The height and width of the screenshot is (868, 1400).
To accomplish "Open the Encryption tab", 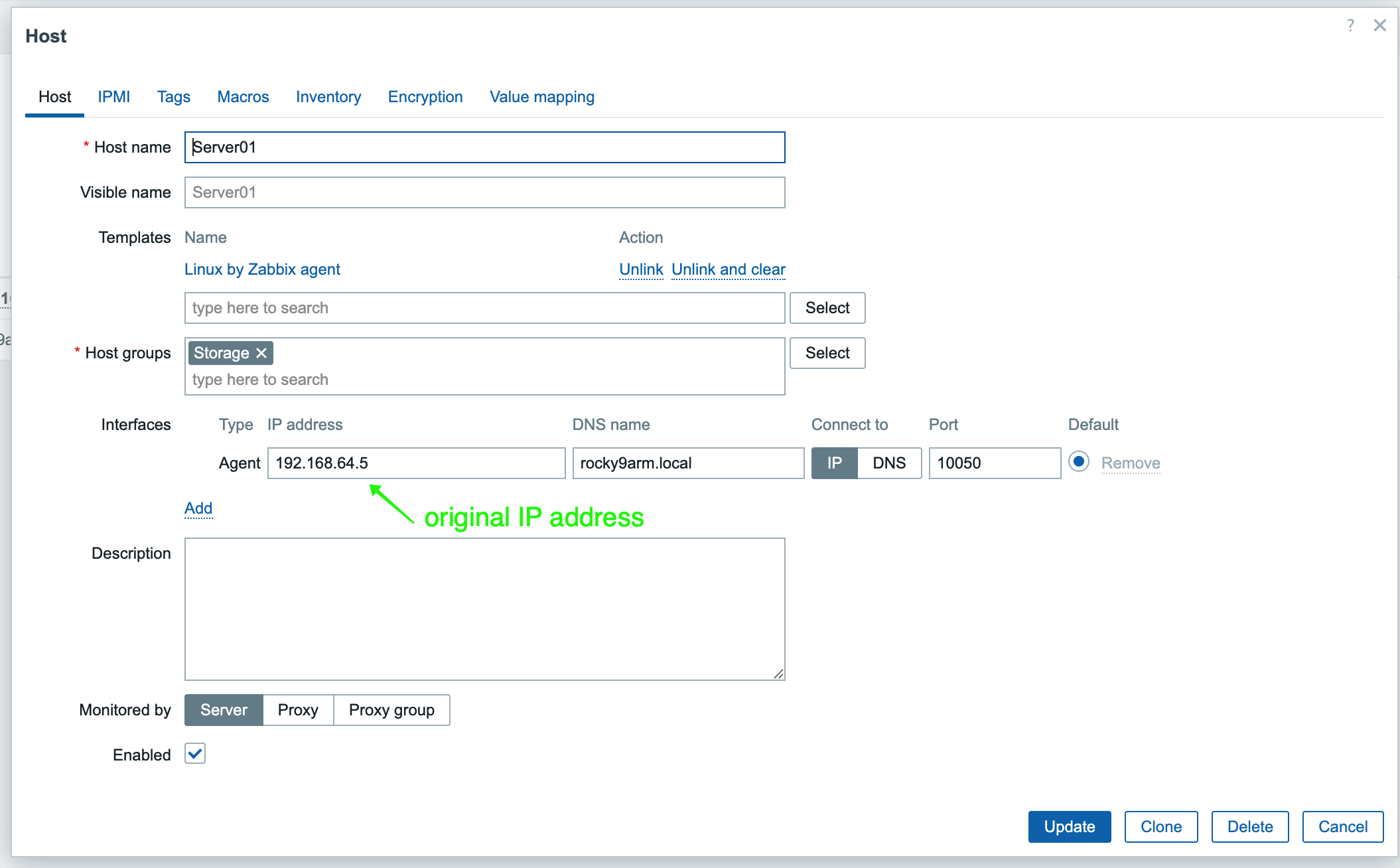I will click(x=425, y=97).
